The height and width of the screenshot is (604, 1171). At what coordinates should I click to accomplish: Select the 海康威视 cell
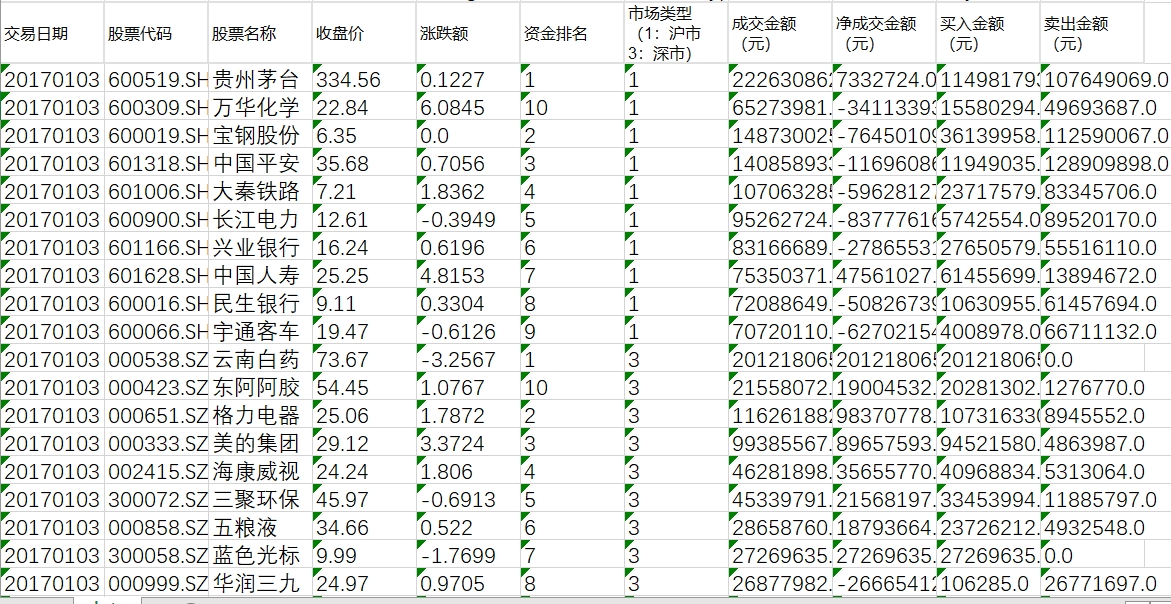(x=260, y=470)
